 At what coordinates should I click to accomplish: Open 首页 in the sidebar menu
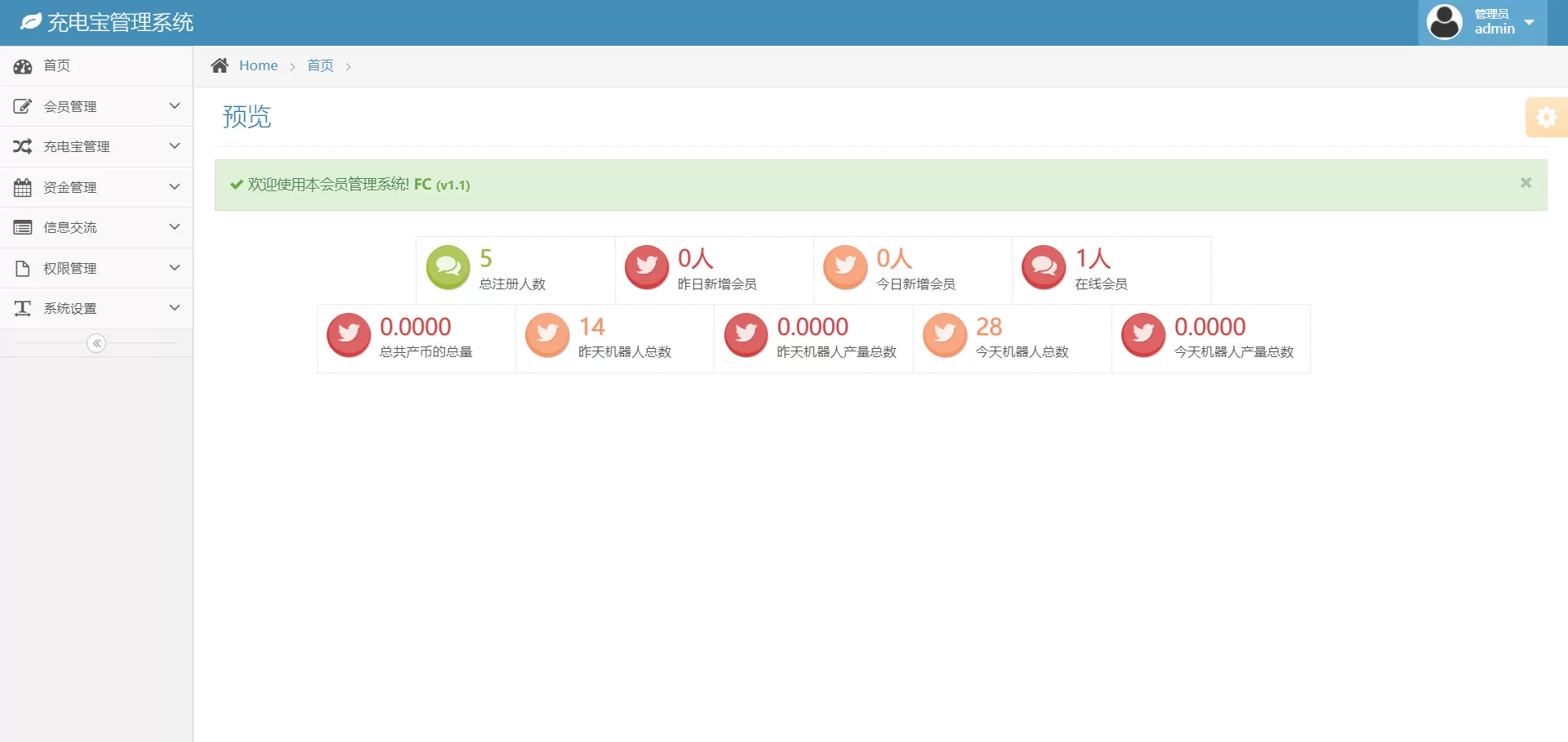pos(96,66)
